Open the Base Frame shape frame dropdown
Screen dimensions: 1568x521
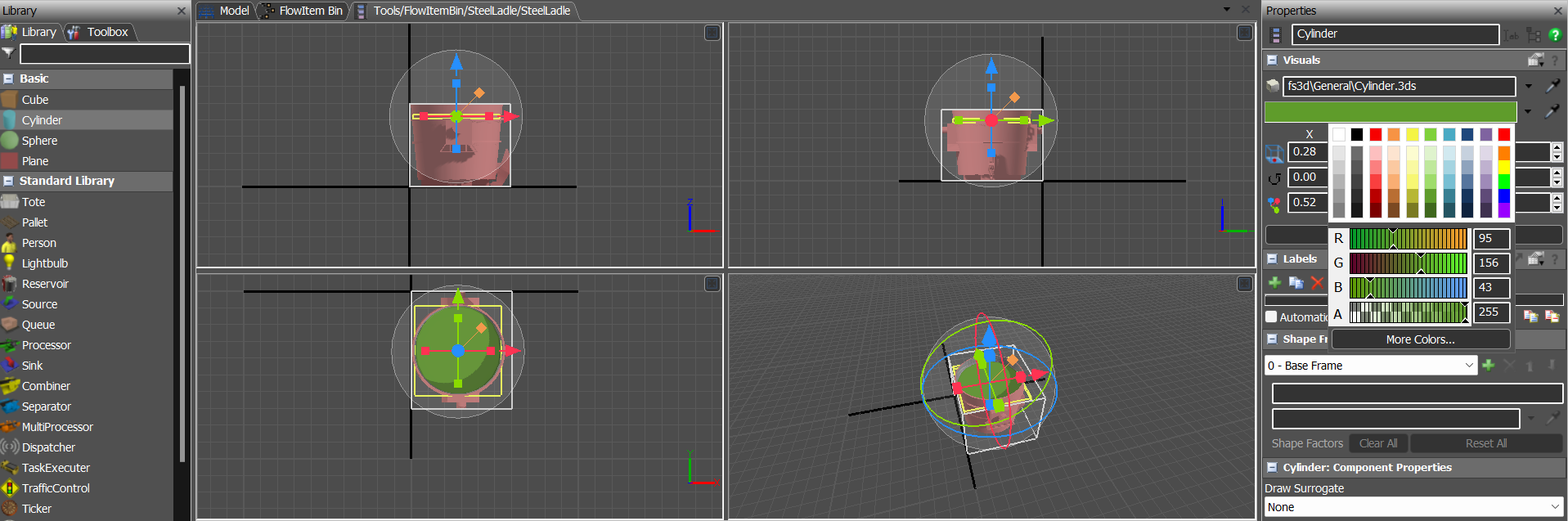coord(1370,366)
